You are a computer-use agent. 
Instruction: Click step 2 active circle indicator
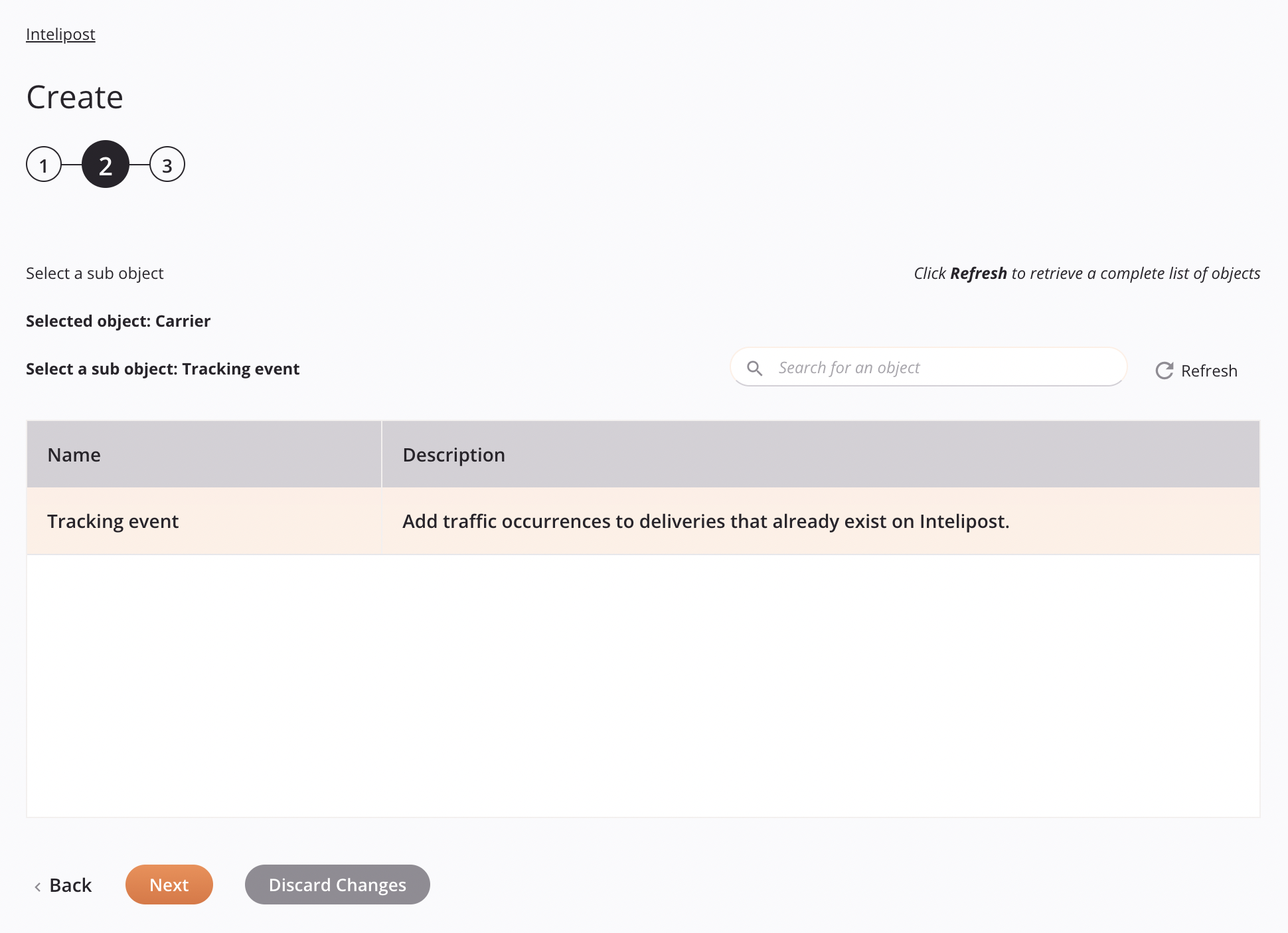click(x=105, y=164)
